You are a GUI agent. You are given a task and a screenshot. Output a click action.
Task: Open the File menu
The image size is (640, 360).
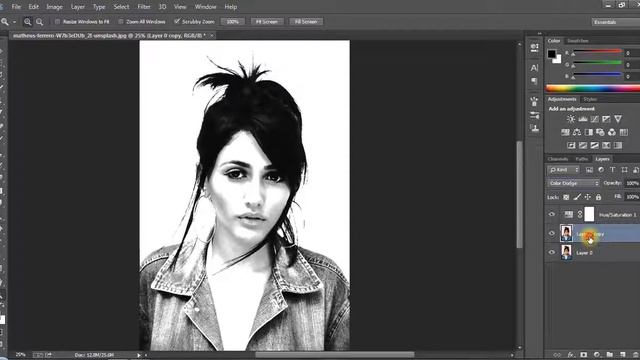[x=16, y=7]
